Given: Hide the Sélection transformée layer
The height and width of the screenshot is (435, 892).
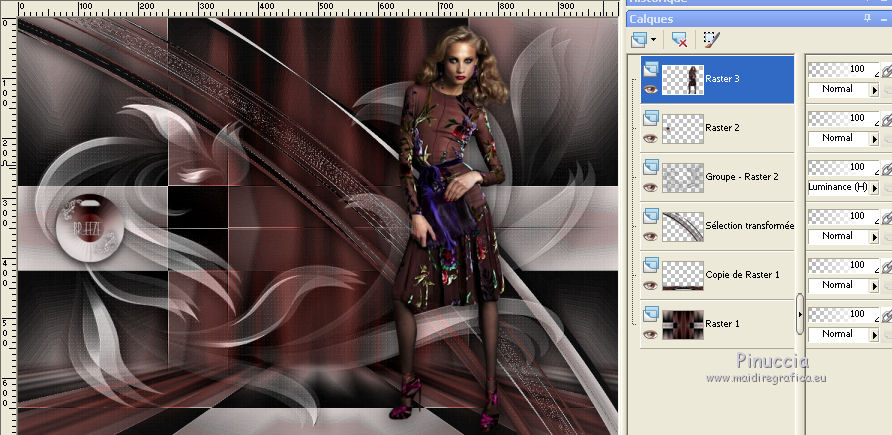Looking at the screenshot, I should pos(650,236).
